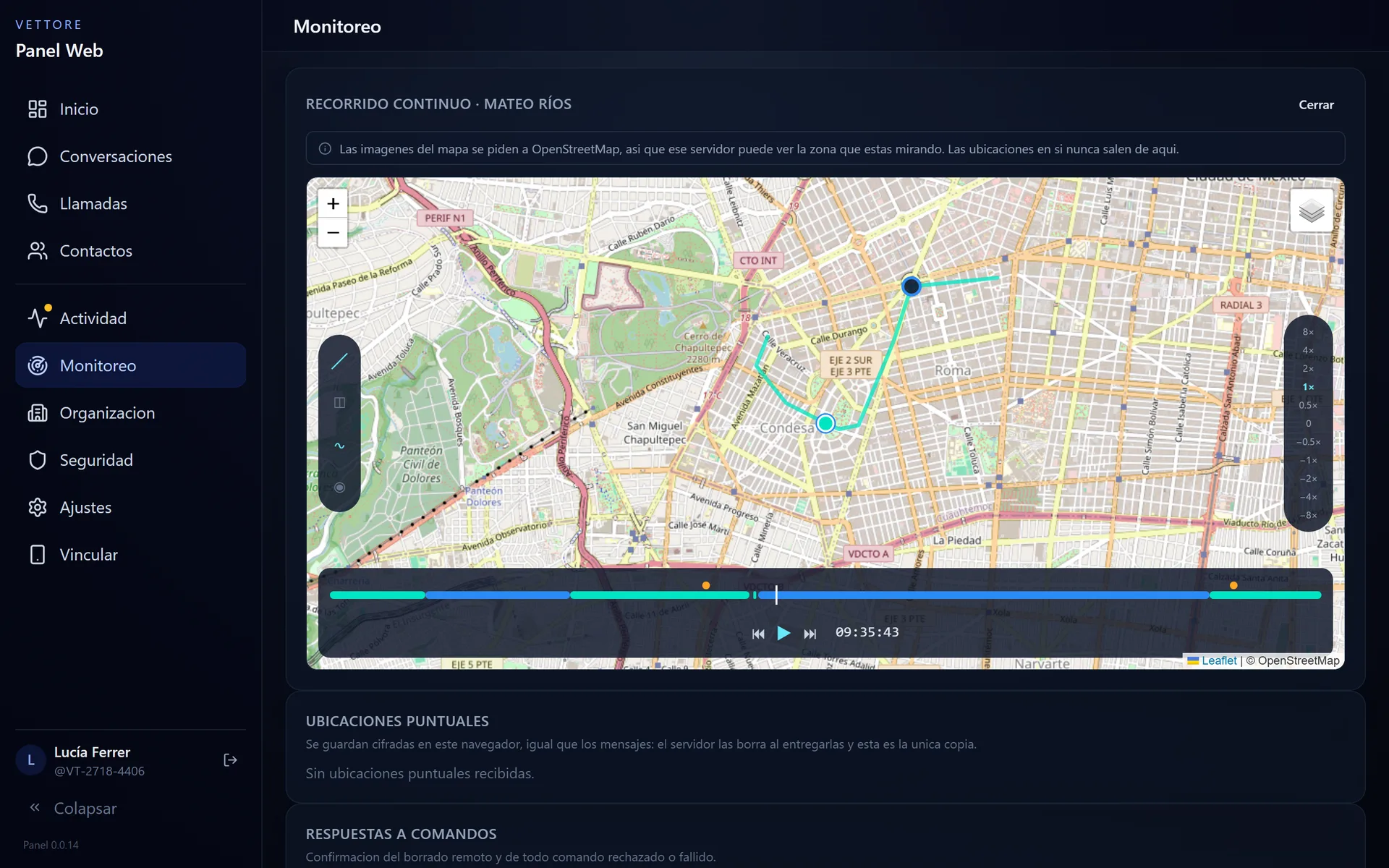Click the last green timeline segment
Viewport: 1389px width, 868px height.
(1265, 595)
